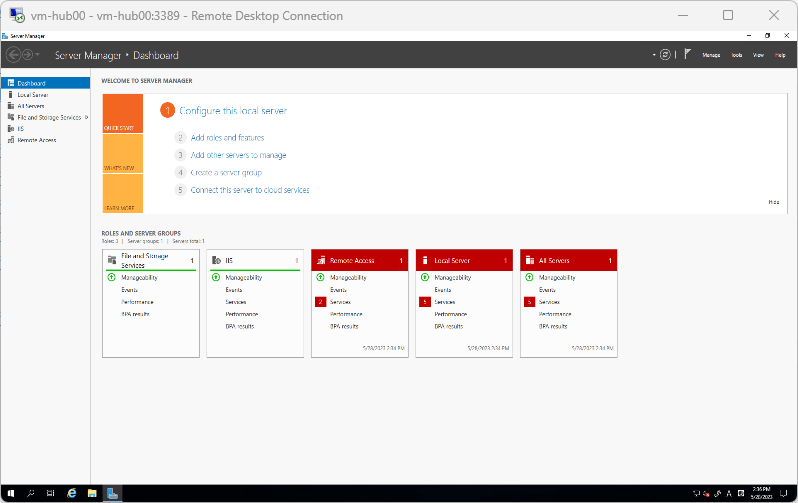
Task: Expand File and Storage Services arrow
Action: pos(87,117)
